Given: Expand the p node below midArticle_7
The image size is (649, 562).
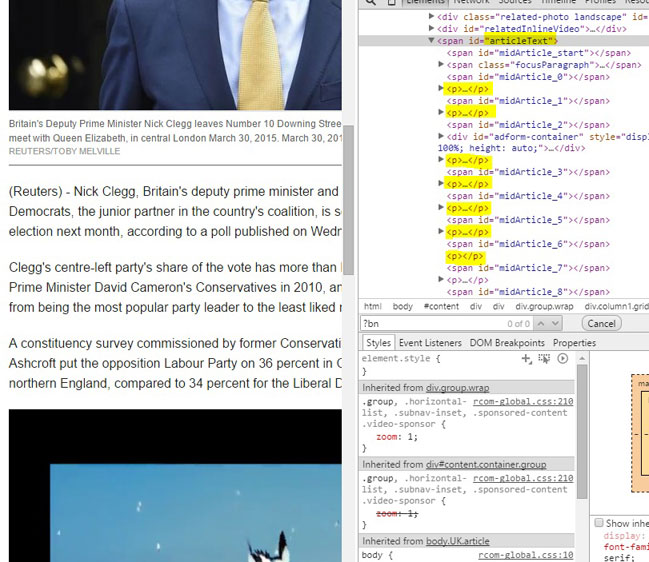Looking at the screenshot, I should click(441, 279).
